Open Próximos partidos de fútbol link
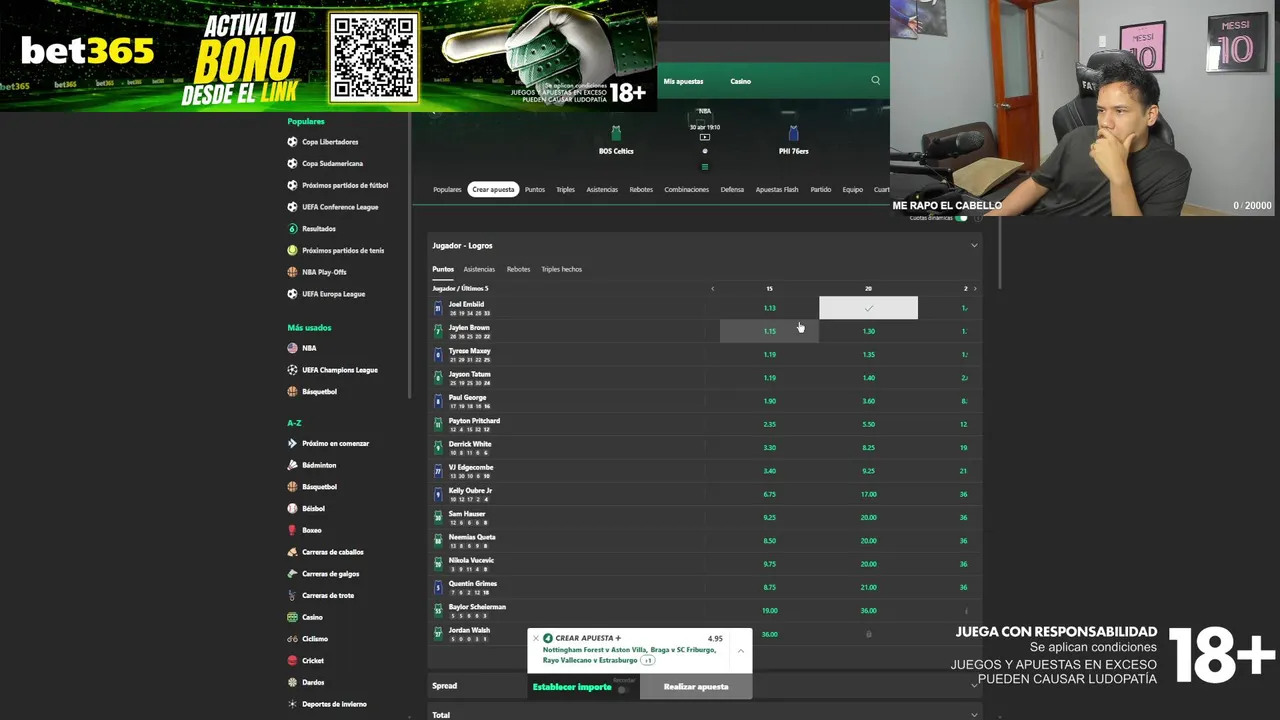This screenshot has width=1280, height=720. coord(345,185)
